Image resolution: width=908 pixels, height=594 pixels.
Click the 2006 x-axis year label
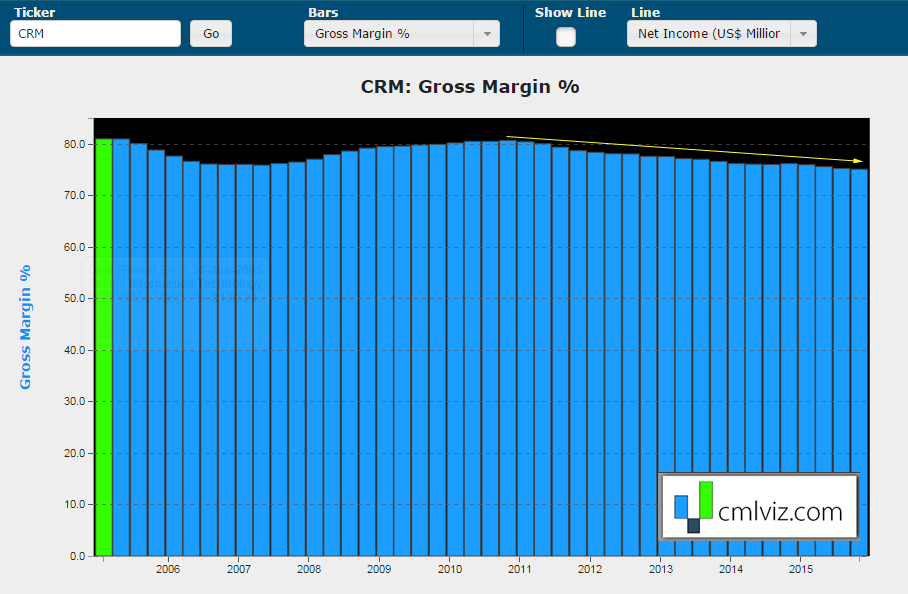[x=168, y=569]
